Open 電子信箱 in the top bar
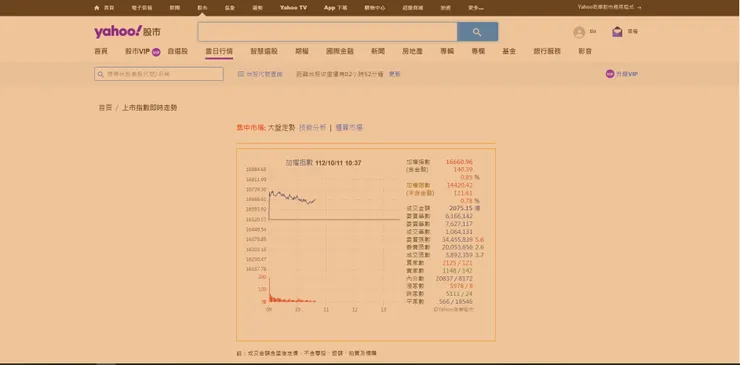The image size is (740, 365). pos(142,8)
